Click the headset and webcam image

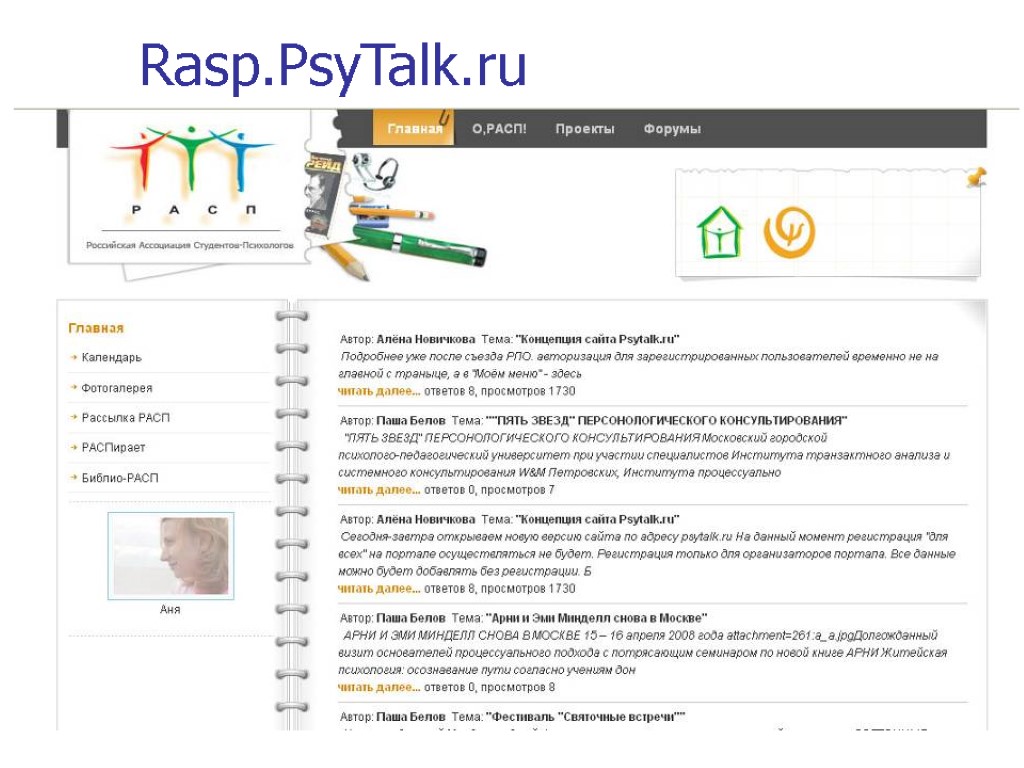(376, 171)
